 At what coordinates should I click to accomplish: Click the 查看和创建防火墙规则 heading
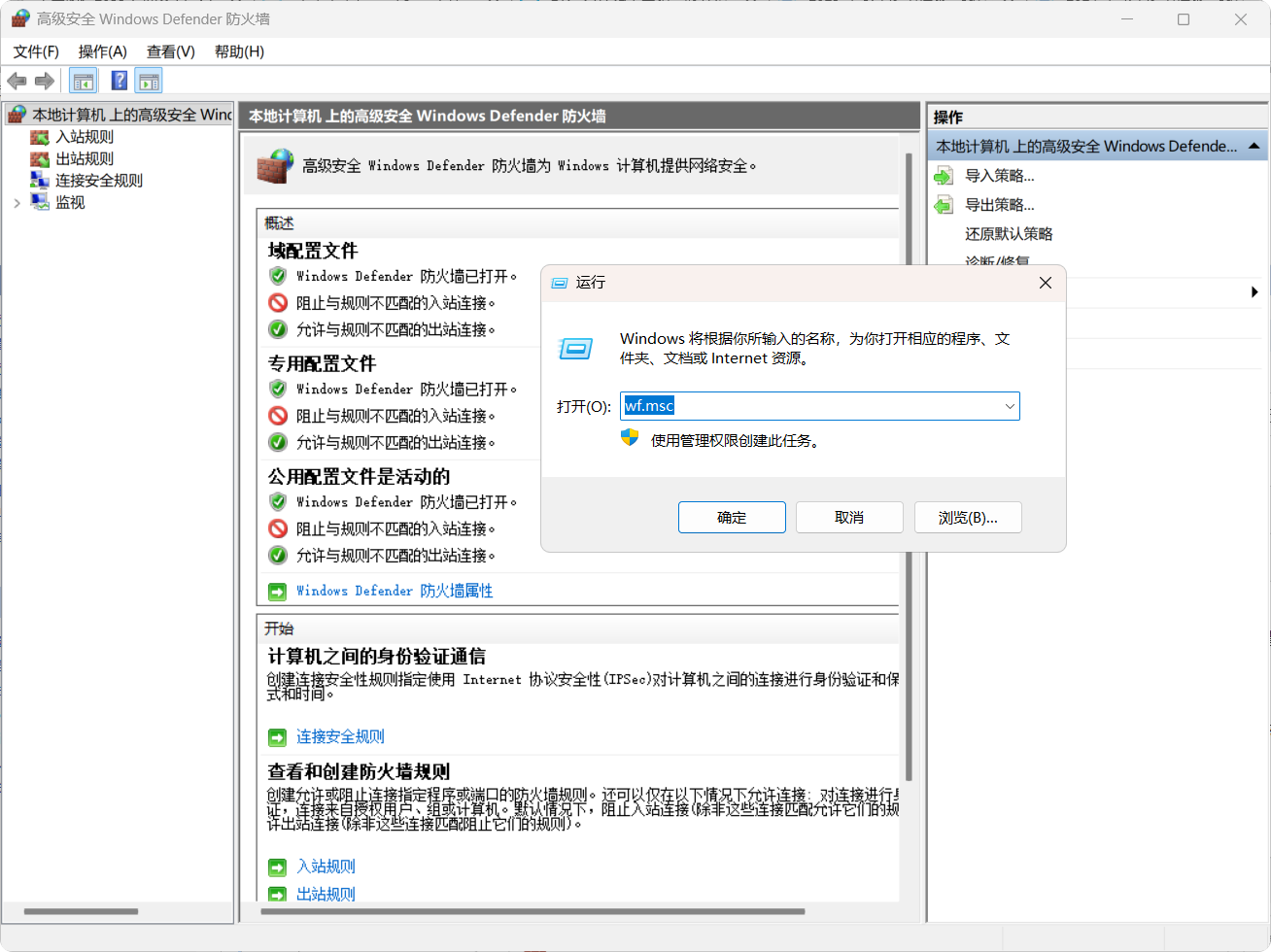tap(359, 771)
